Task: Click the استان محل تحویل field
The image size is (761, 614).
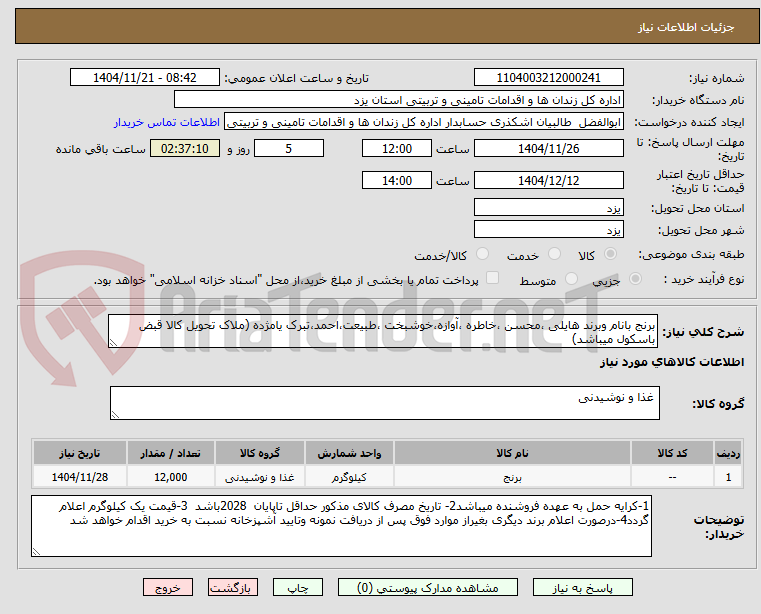Action: [x=548, y=208]
